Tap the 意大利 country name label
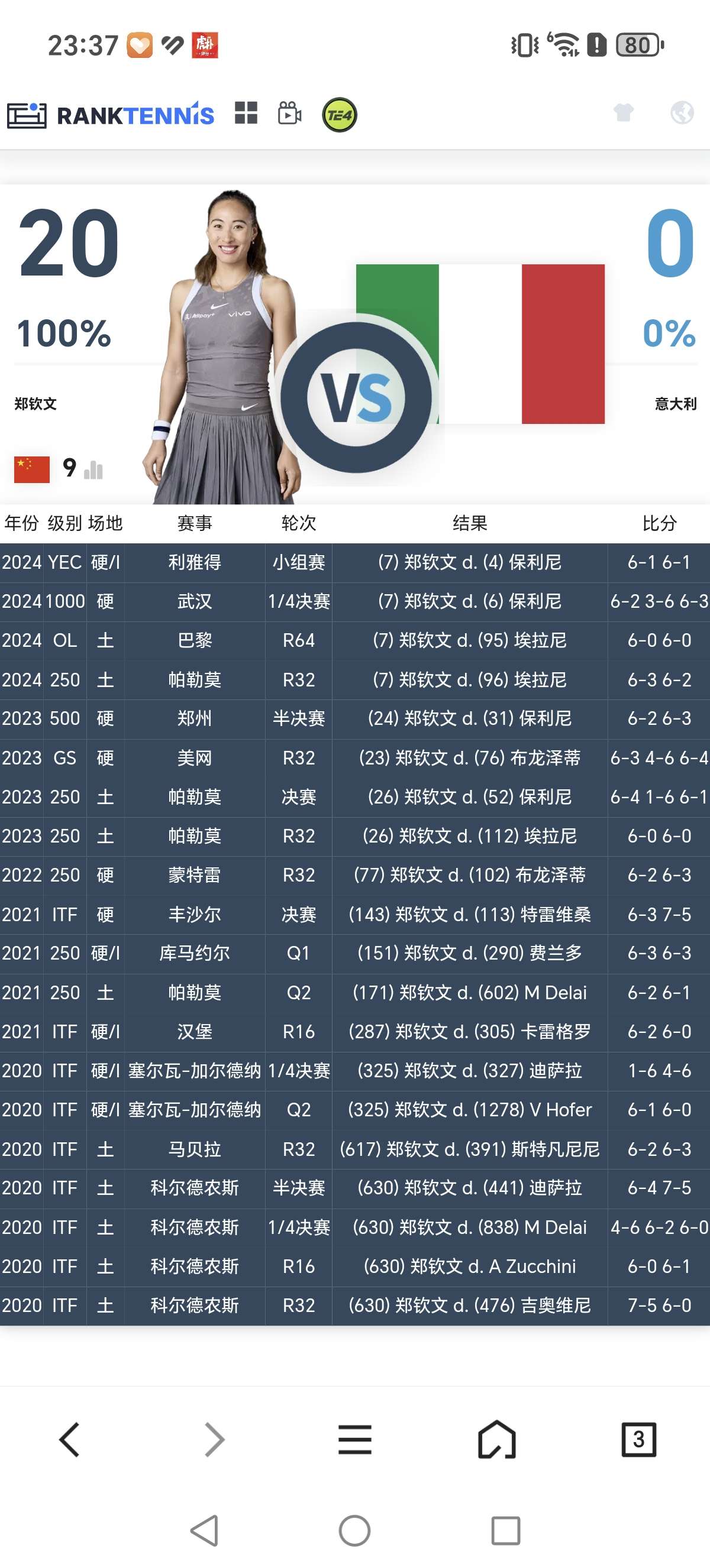Screen dimensions: 710x1568 pyautogui.click(x=675, y=404)
